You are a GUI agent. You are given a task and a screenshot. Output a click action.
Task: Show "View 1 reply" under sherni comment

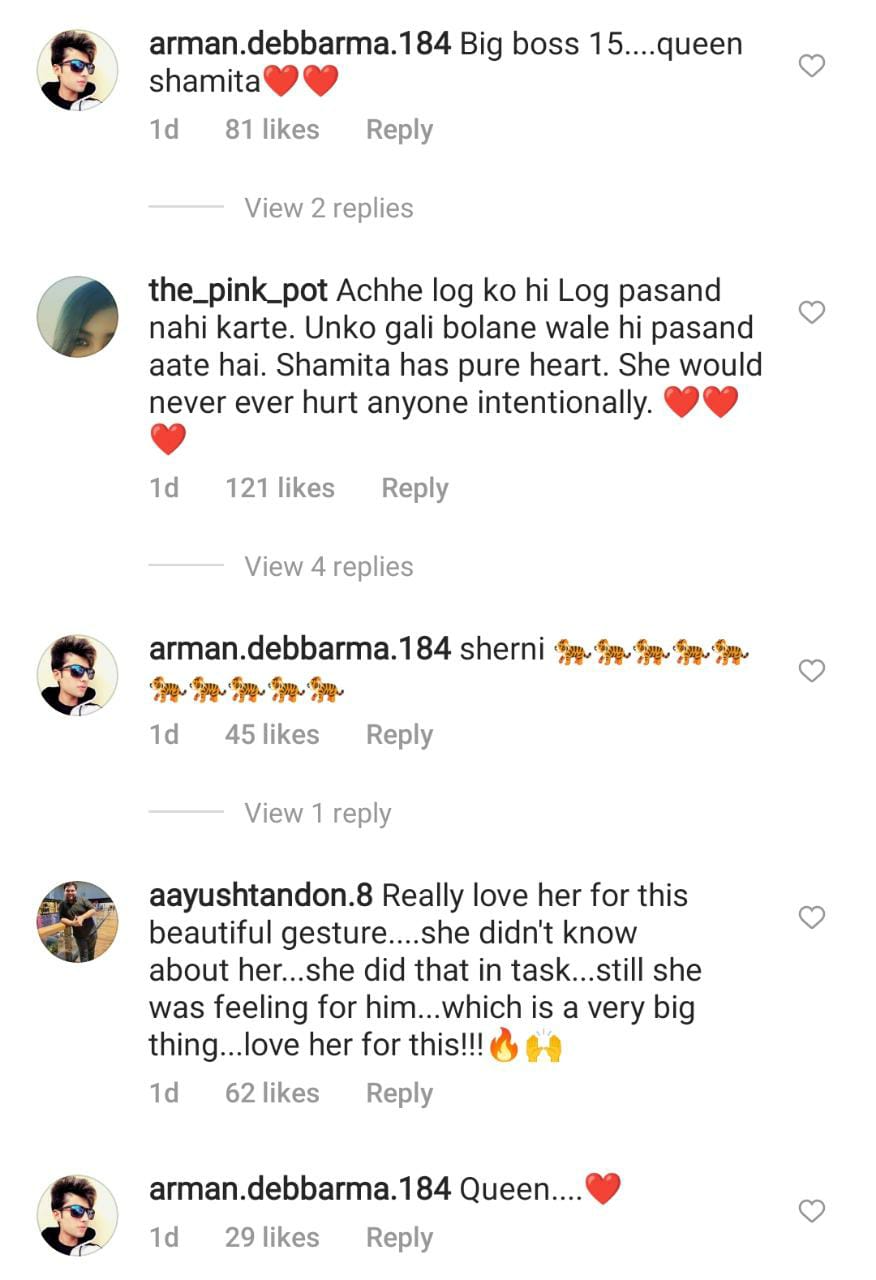point(317,813)
